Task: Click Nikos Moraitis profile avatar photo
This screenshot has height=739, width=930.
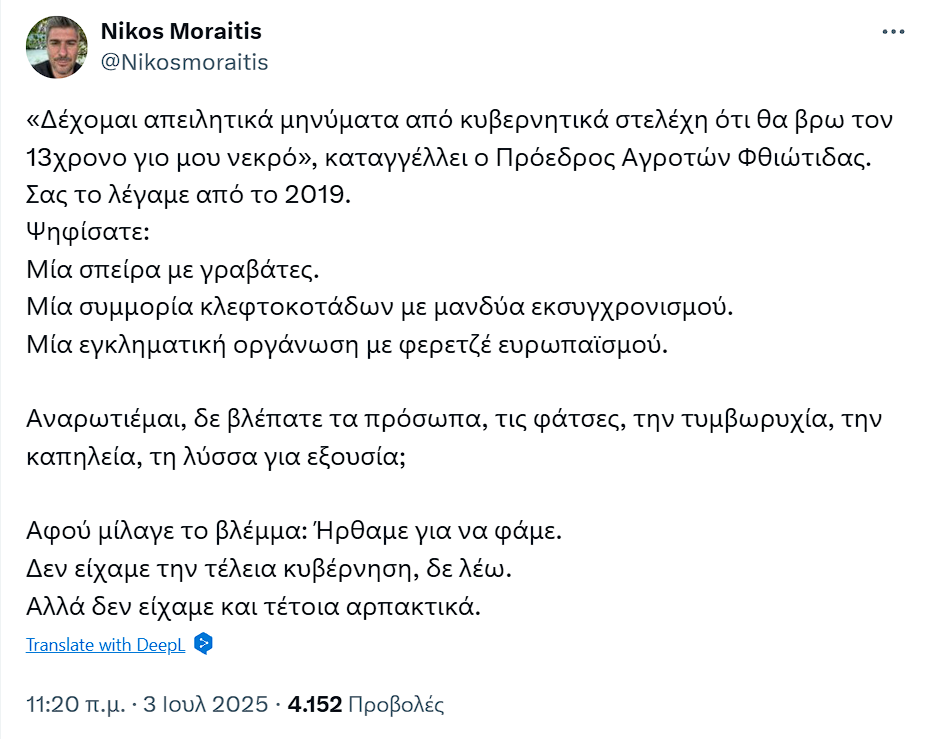Action: [x=57, y=47]
